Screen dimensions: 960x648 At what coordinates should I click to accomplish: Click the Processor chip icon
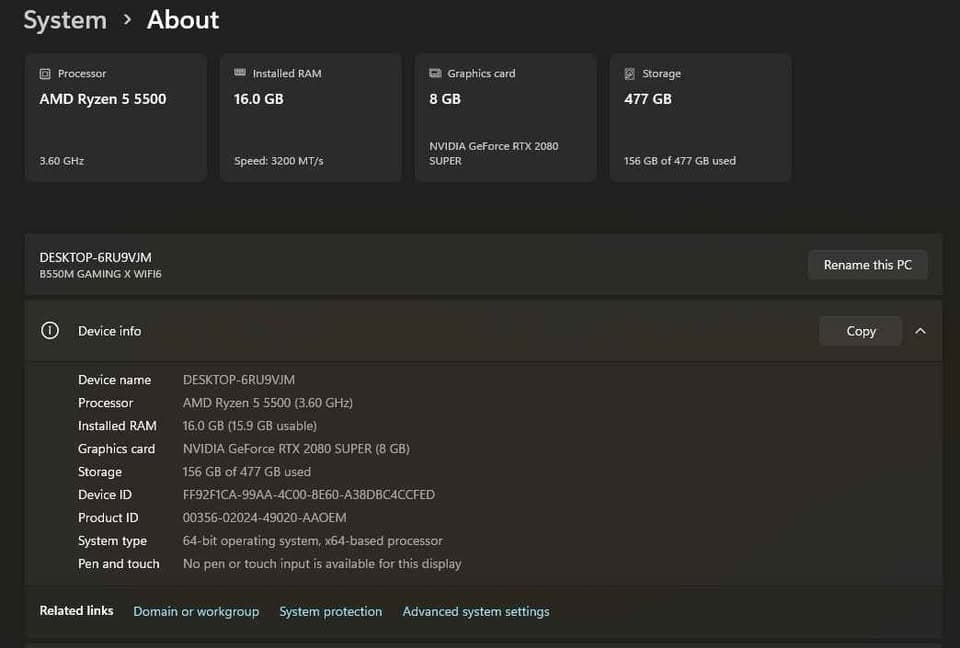click(x=45, y=74)
